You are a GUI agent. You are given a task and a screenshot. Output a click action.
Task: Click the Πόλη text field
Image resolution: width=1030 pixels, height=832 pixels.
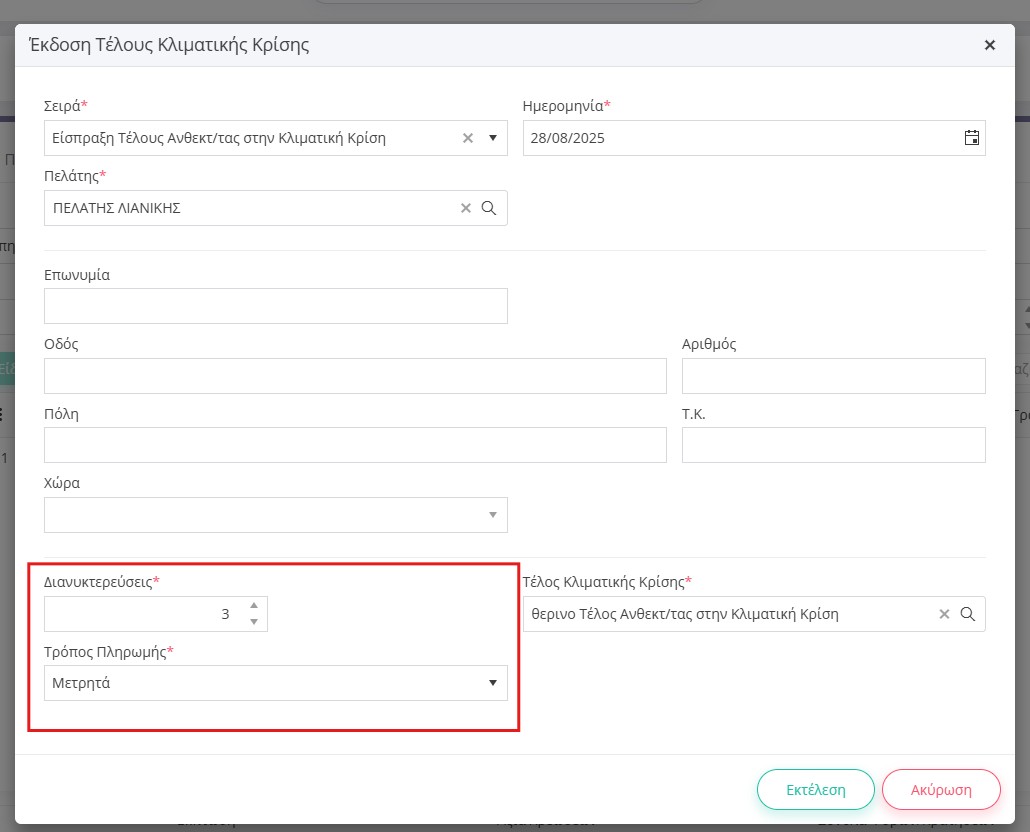point(355,445)
